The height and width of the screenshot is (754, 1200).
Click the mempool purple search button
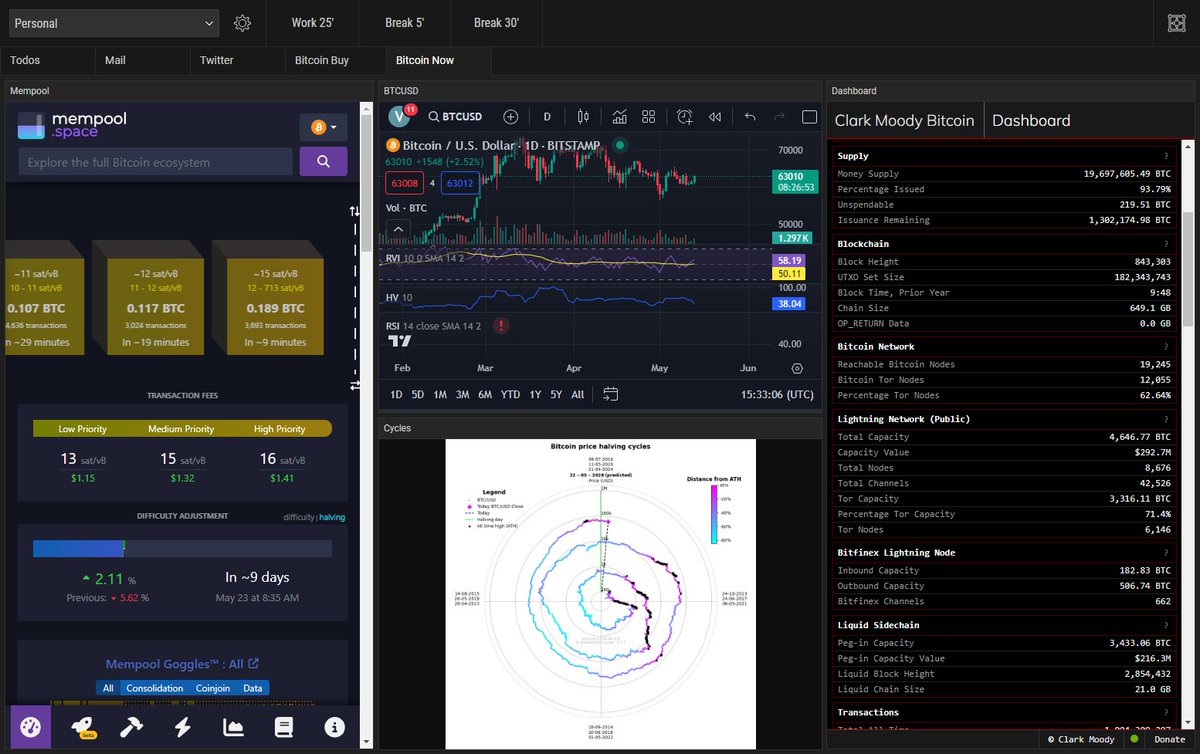pyautogui.click(x=323, y=161)
